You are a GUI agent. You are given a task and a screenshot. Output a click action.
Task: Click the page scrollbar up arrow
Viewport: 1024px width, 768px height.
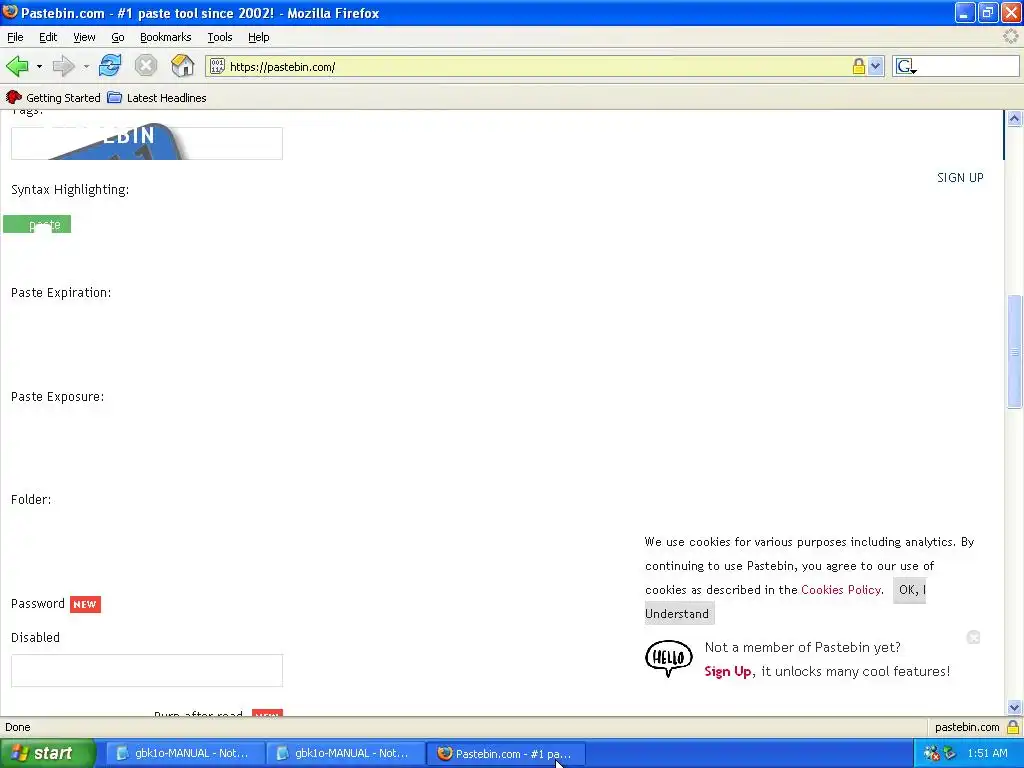click(1014, 118)
